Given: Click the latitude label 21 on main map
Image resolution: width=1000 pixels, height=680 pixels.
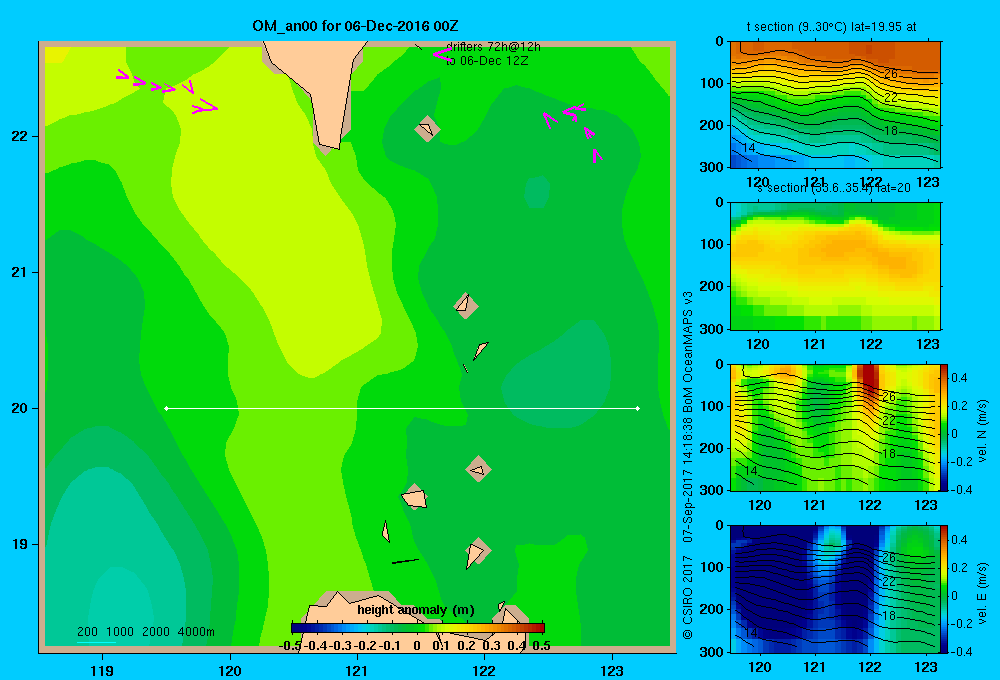Looking at the screenshot, I should click(19, 272).
